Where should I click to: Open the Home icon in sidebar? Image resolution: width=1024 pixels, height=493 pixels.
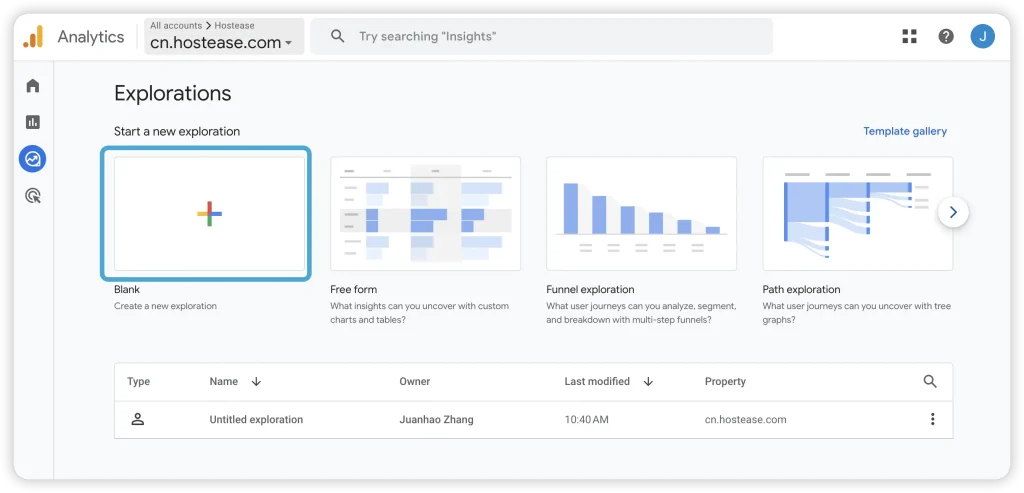click(x=33, y=86)
